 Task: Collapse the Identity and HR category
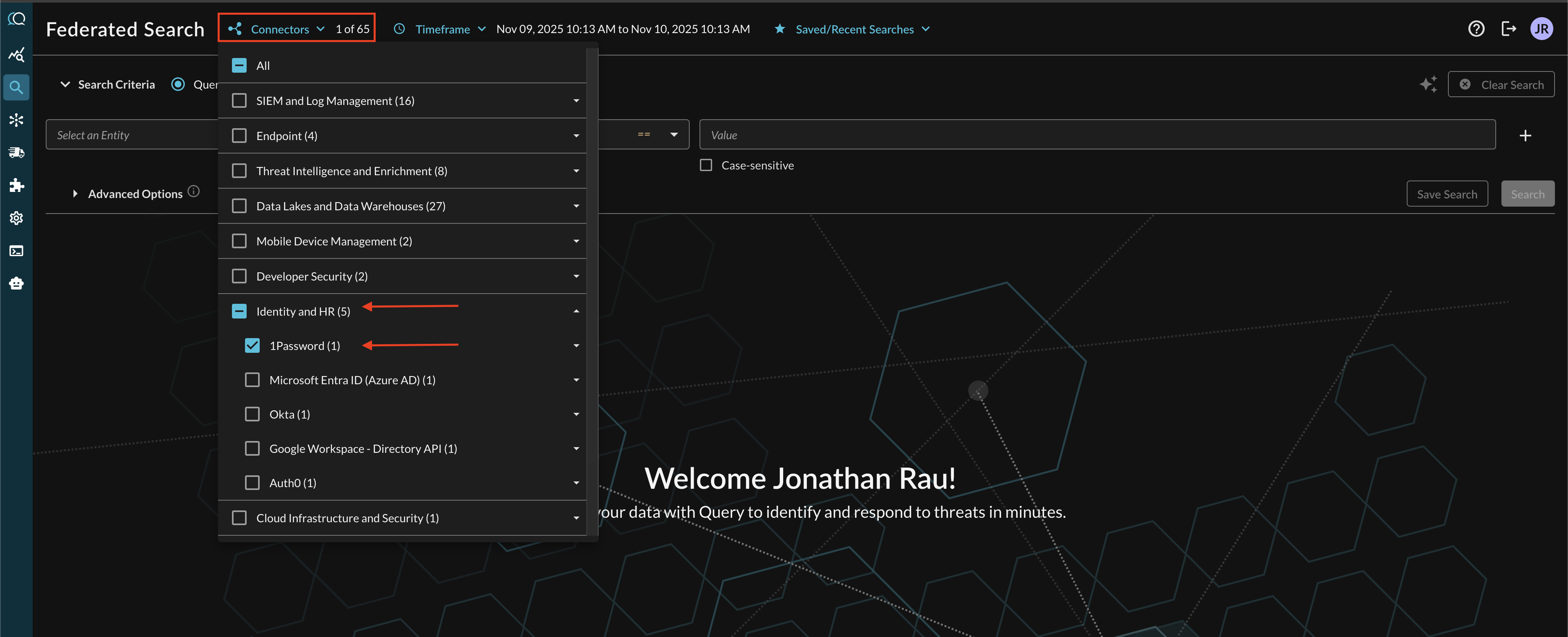pos(576,311)
